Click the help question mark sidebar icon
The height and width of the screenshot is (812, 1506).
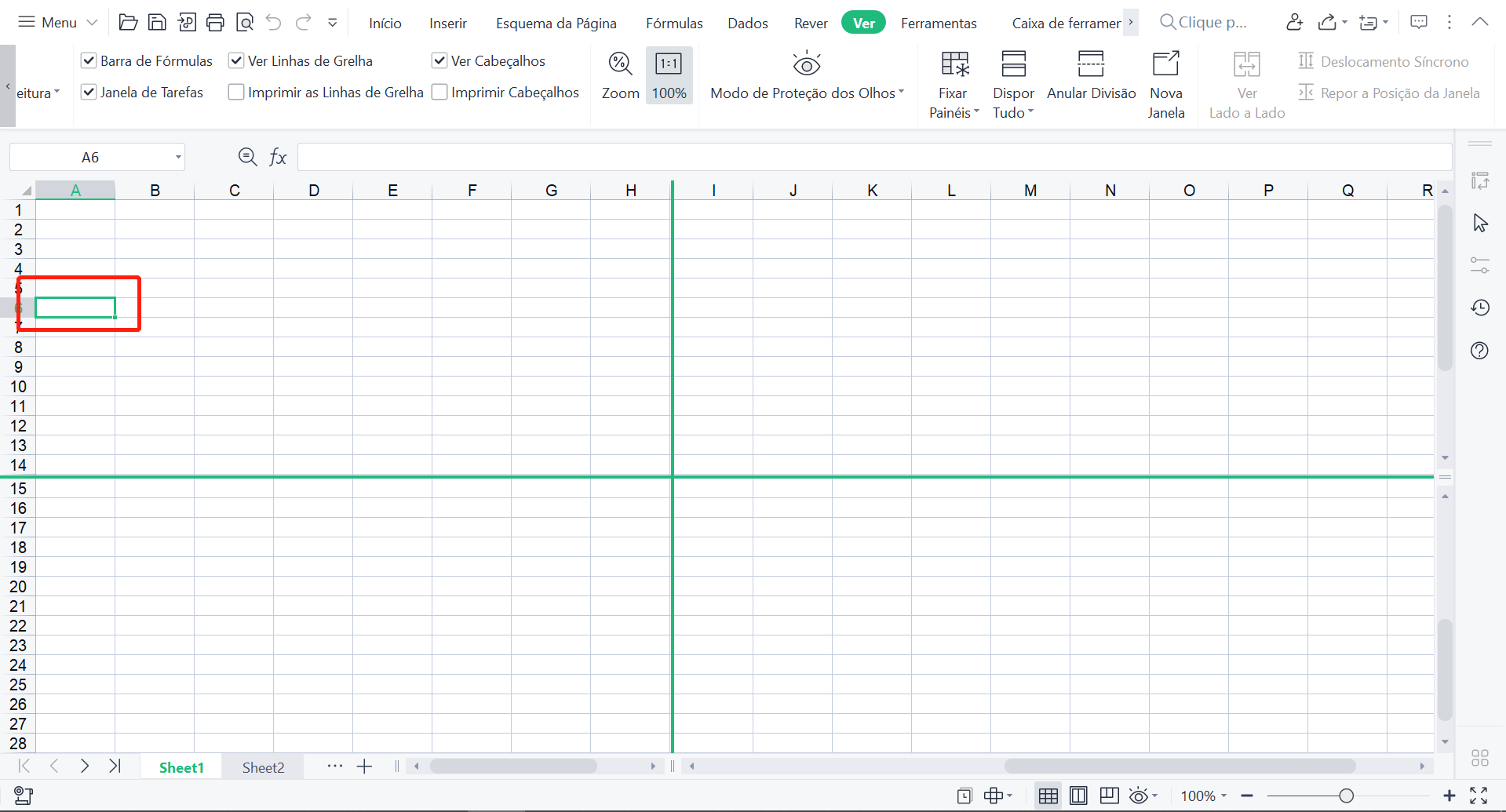1480,351
